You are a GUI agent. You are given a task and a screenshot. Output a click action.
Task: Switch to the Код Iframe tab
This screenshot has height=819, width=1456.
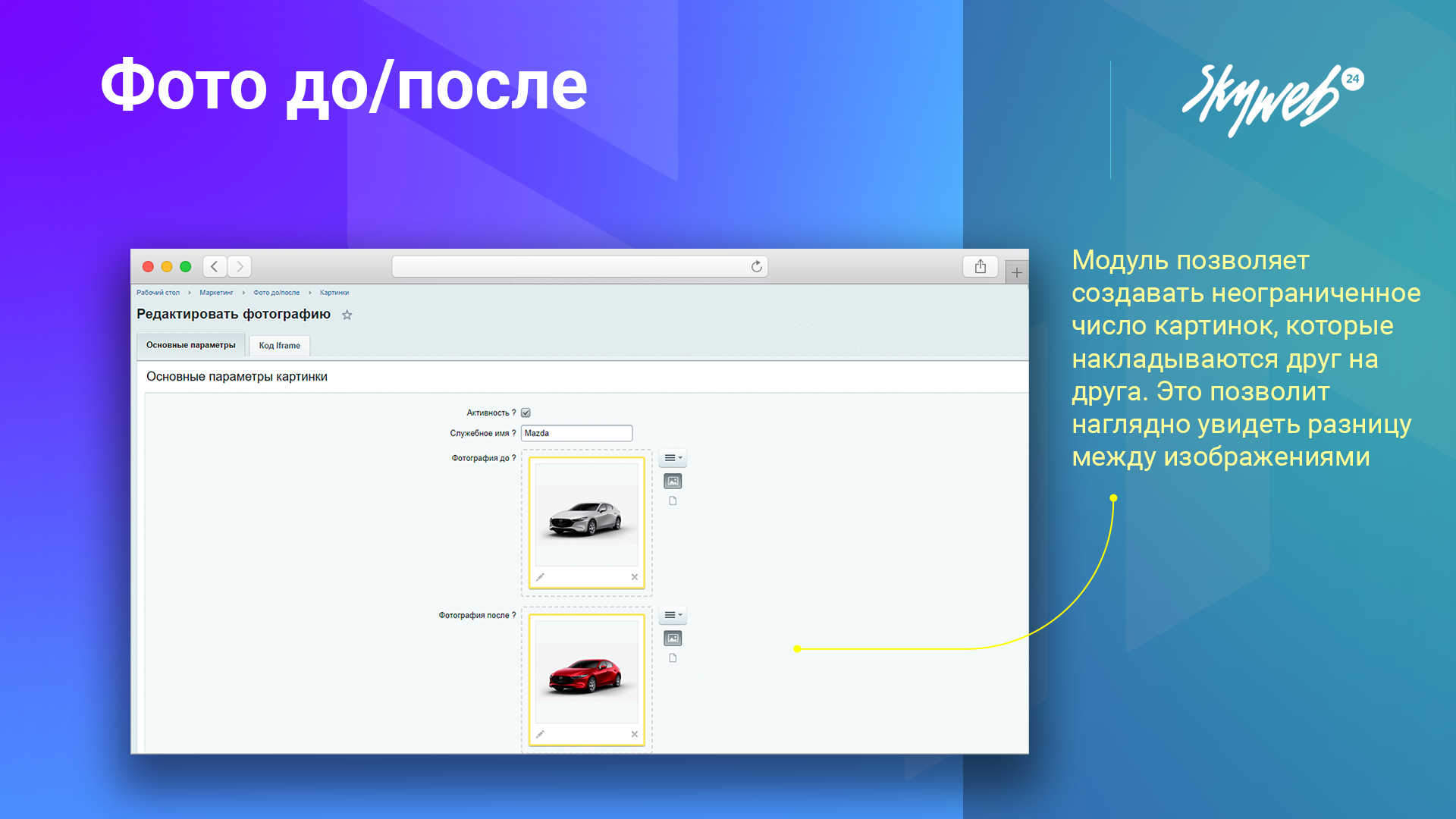pos(279,346)
